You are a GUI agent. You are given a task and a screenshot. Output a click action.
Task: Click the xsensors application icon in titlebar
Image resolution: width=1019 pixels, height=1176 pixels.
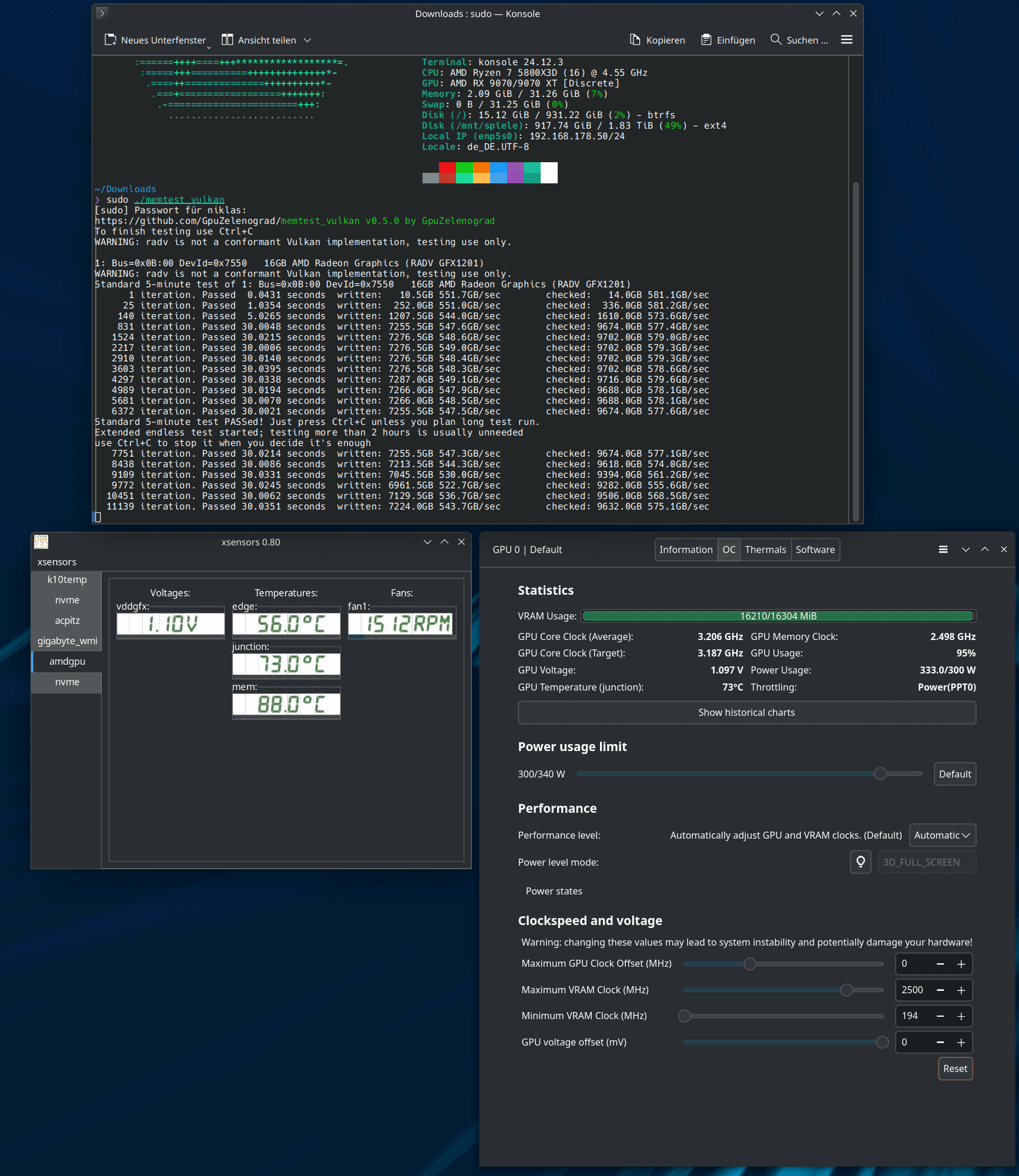(x=41, y=542)
